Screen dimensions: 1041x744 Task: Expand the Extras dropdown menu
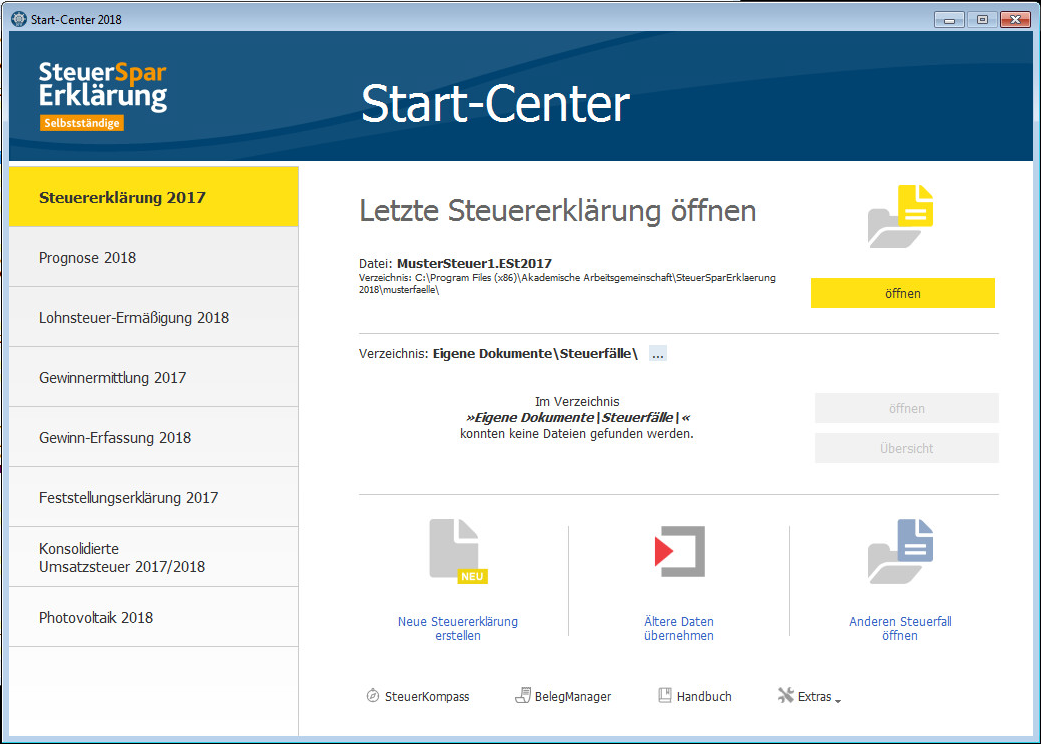[x=819, y=697]
